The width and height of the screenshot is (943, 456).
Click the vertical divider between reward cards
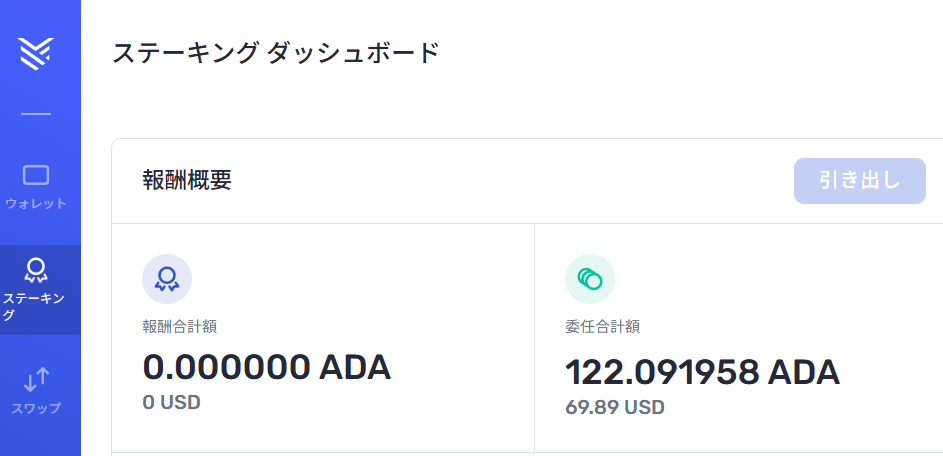[534, 337]
